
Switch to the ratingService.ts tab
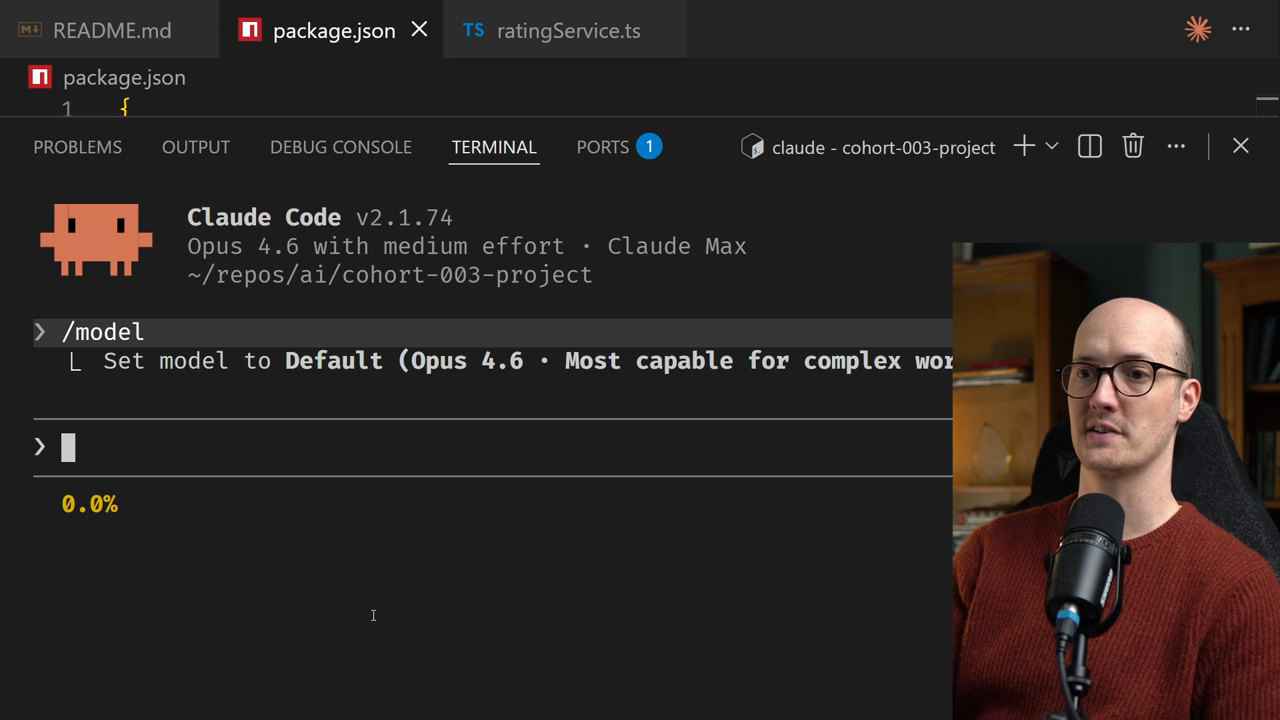[x=565, y=30]
